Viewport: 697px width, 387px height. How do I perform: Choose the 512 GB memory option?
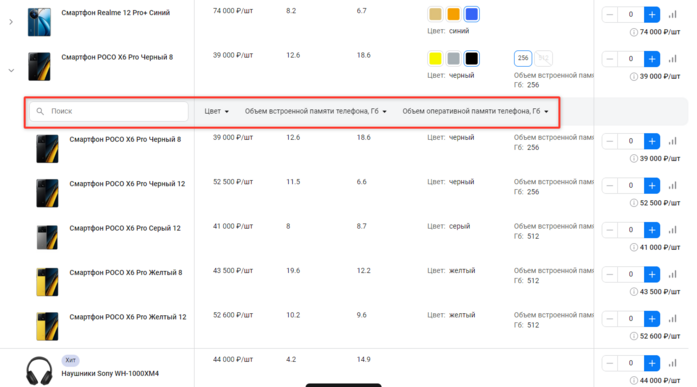coord(543,58)
